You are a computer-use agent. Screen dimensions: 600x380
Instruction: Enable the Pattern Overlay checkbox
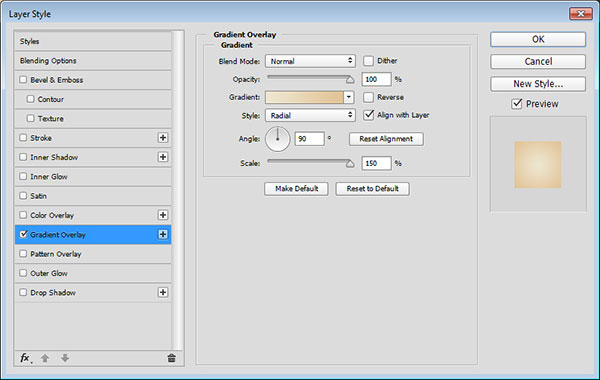(x=23, y=253)
